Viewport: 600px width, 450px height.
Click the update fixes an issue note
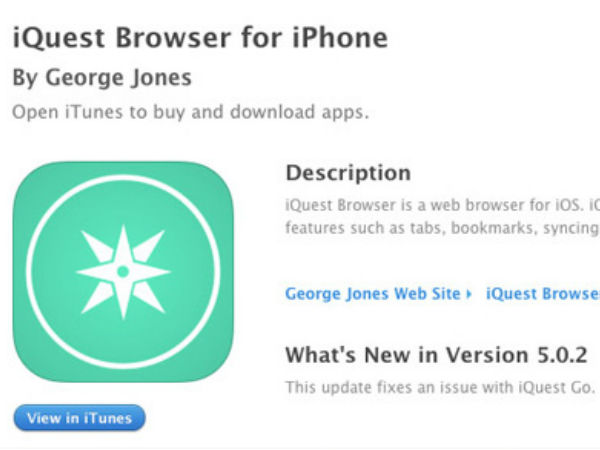pos(440,388)
